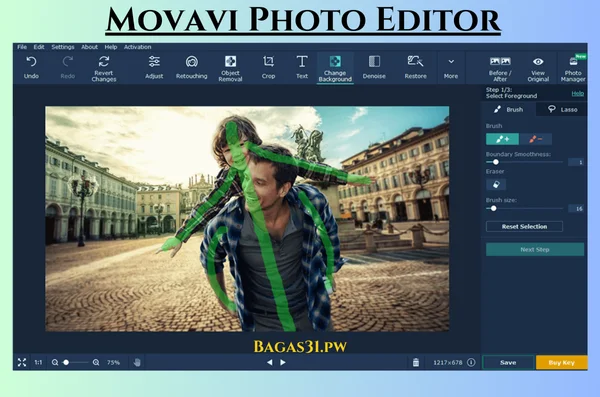The height and width of the screenshot is (397, 600).
Task: Switch to the Lasso tab
Action: [x=562, y=109]
